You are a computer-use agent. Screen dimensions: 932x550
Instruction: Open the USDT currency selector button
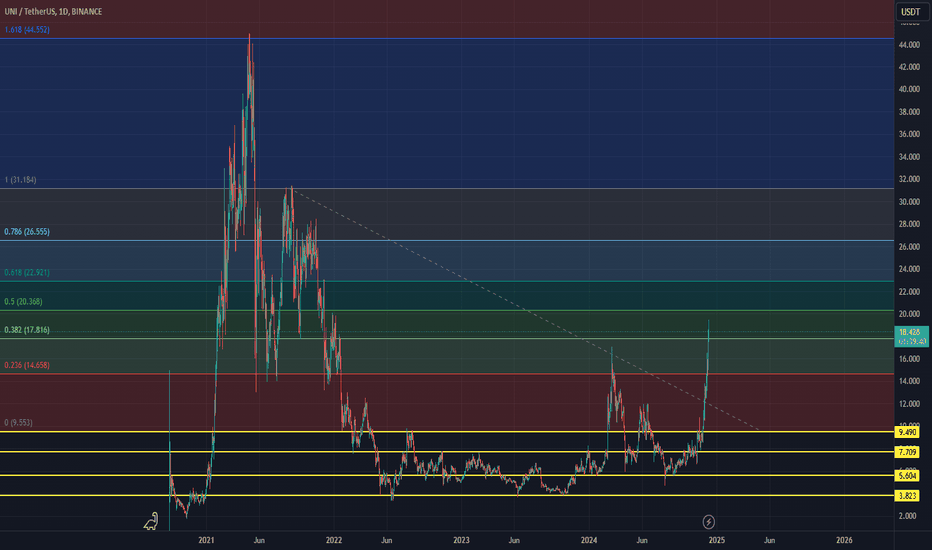click(912, 12)
